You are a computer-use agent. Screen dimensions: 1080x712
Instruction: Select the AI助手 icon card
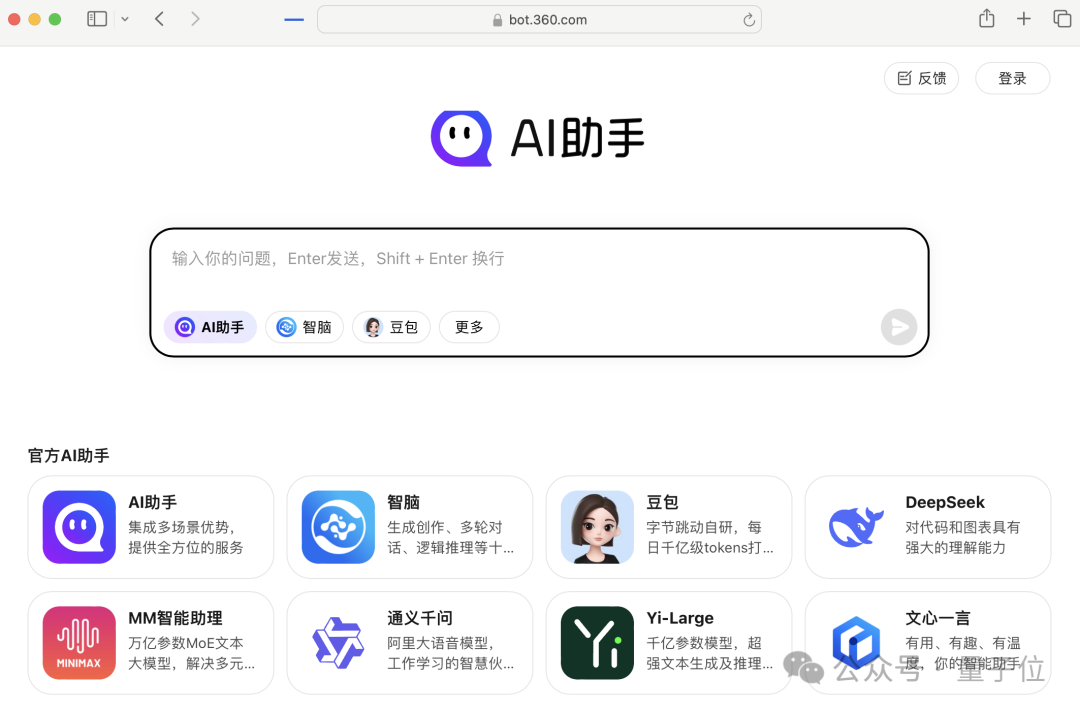78,527
